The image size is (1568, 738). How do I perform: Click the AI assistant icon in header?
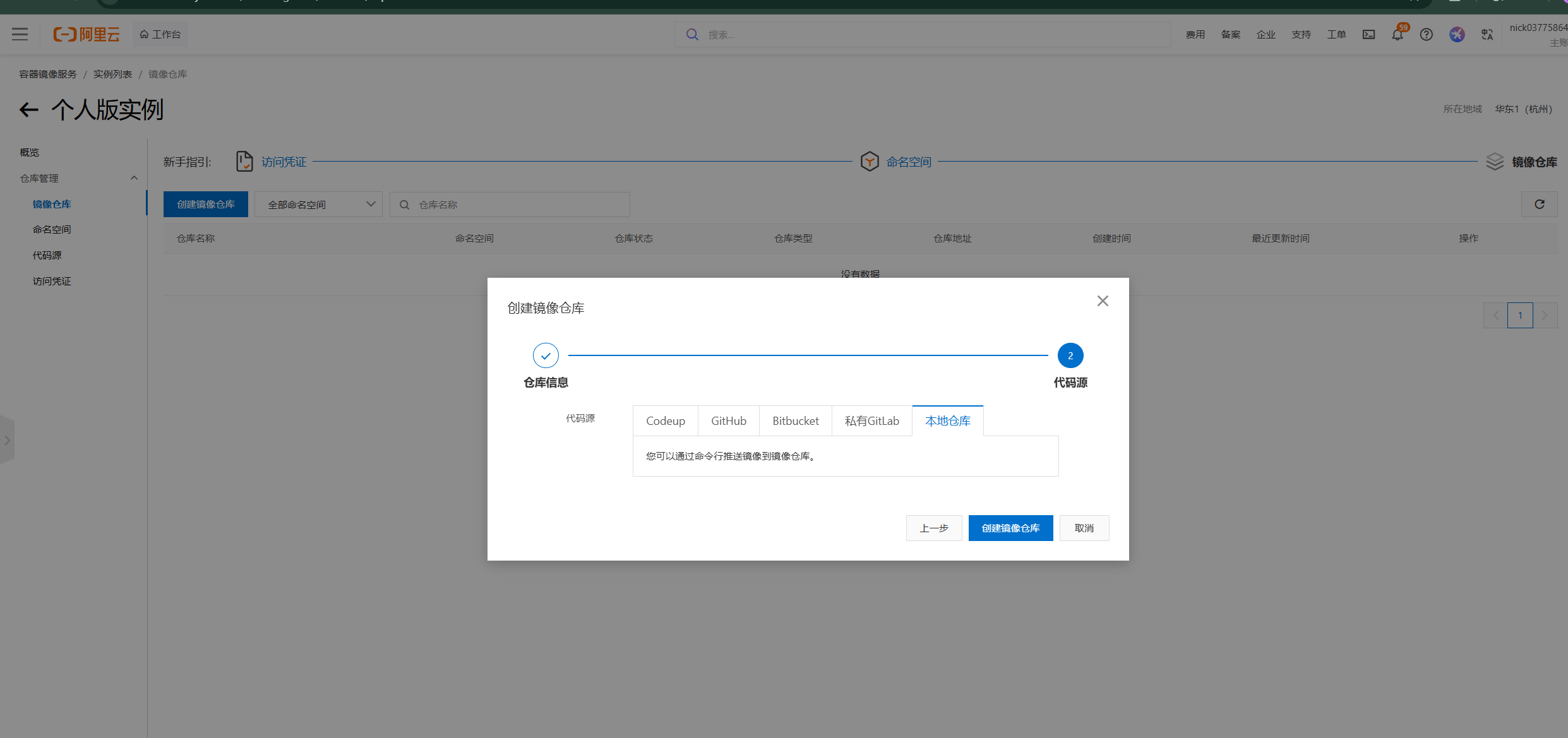point(1457,35)
